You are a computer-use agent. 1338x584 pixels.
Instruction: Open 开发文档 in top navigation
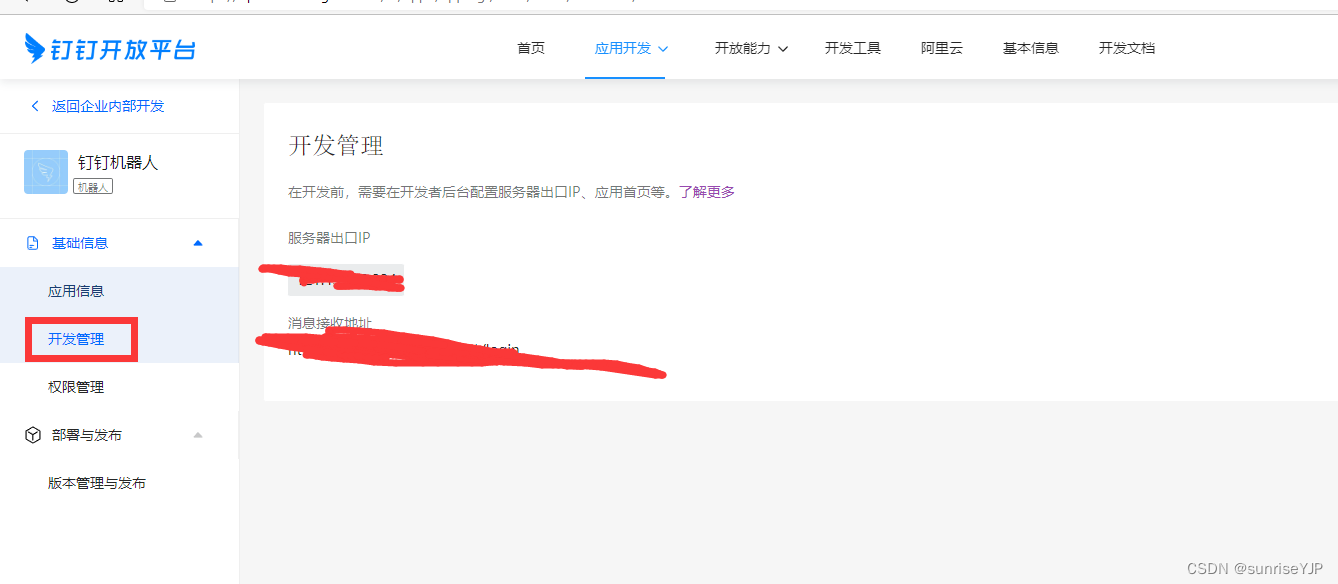(1127, 48)
